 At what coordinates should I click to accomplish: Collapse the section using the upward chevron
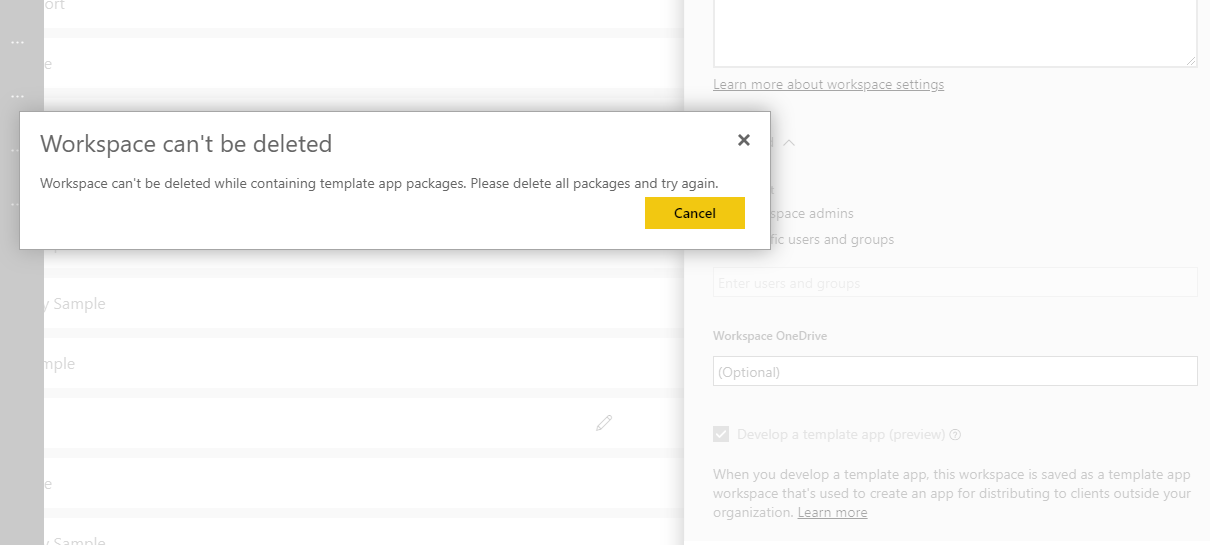click(789, 143)
